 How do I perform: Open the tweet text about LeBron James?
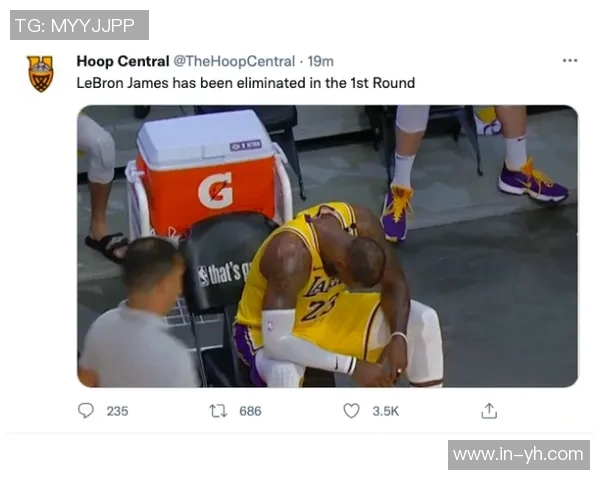coord(246,83)
